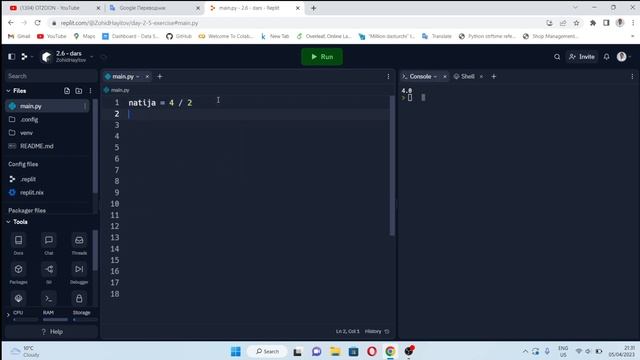Screen dimensions: 640x360
Task: Open the console pane three-dot menu
Action: [632, 76]
